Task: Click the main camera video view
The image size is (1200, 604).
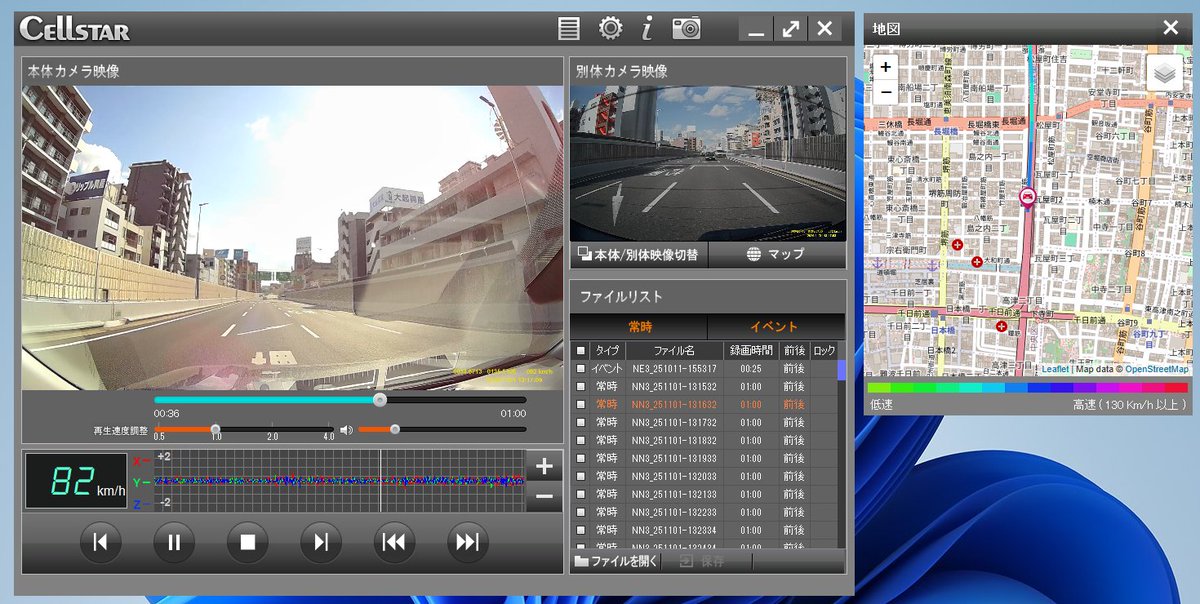Action: 292,238
